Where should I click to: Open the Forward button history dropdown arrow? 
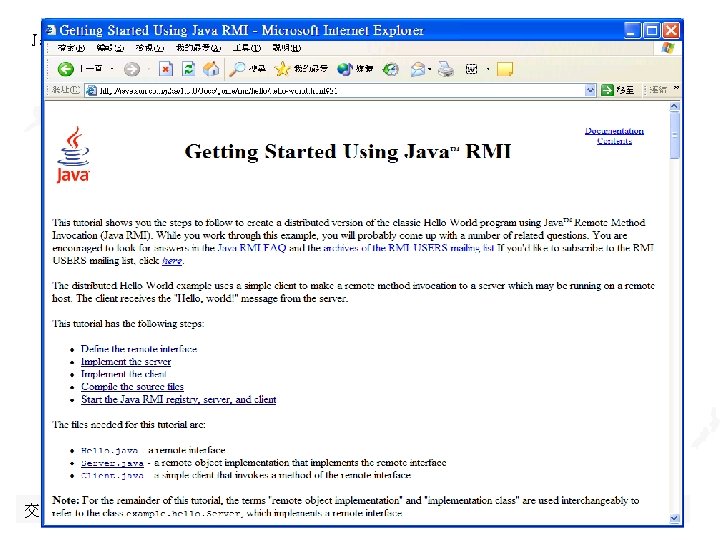[x=148, y=69]
